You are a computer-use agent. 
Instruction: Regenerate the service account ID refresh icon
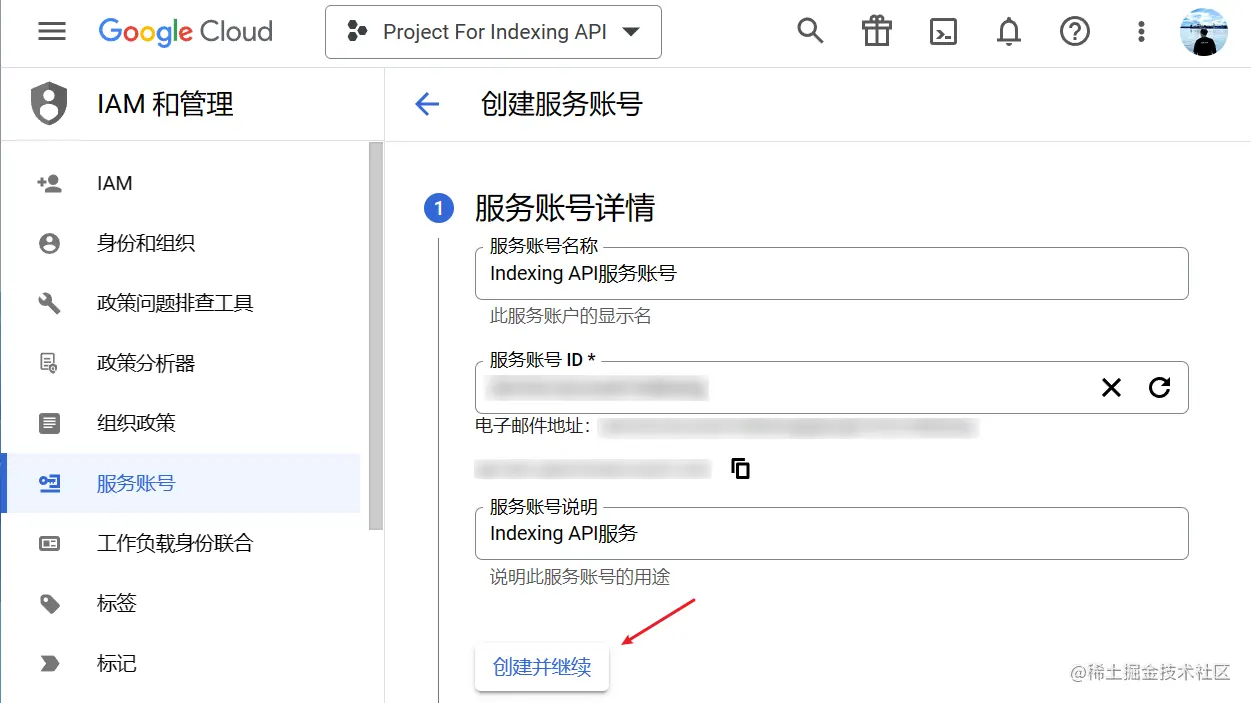click(x=1159, y=388)
